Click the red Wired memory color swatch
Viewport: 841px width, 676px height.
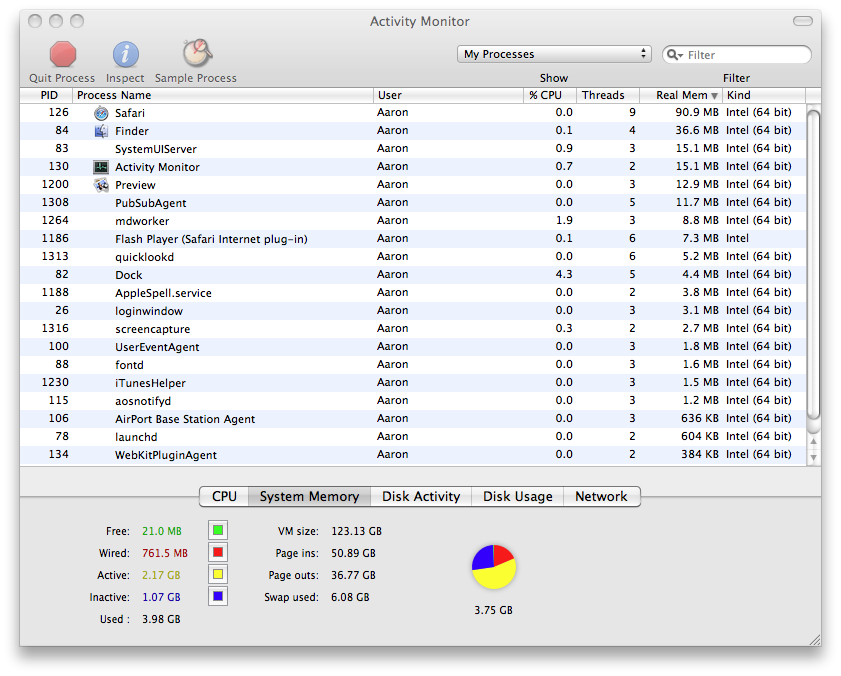[218, 552]
